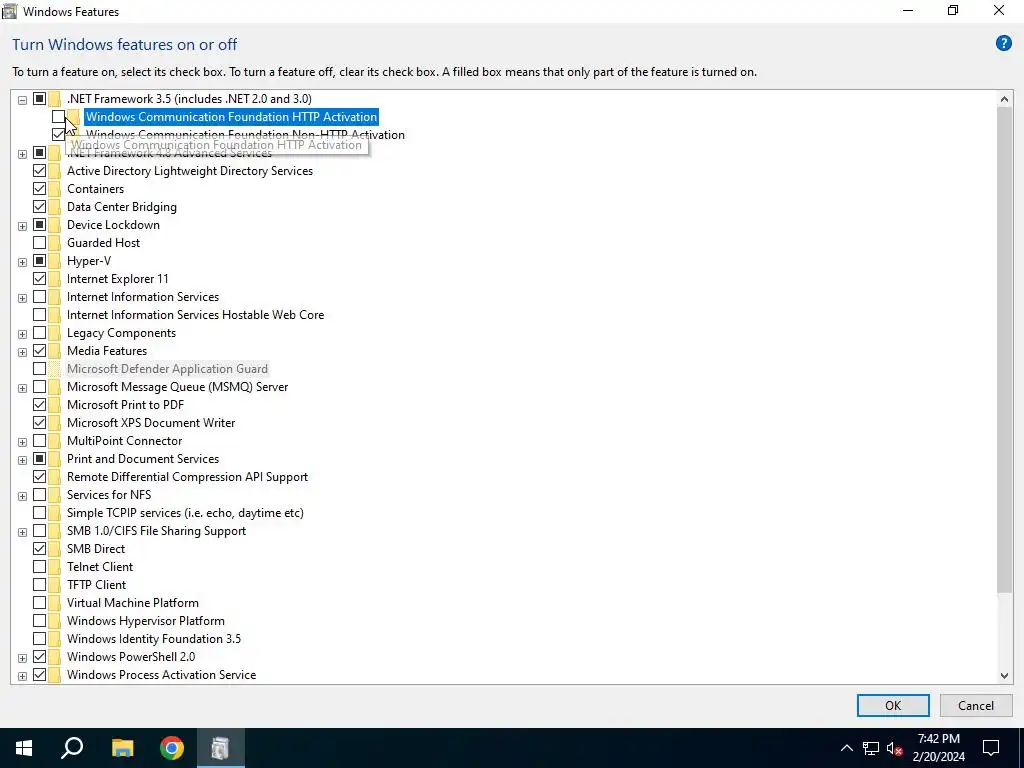Enable the Telnet Client checkbox

click(39, 567)
